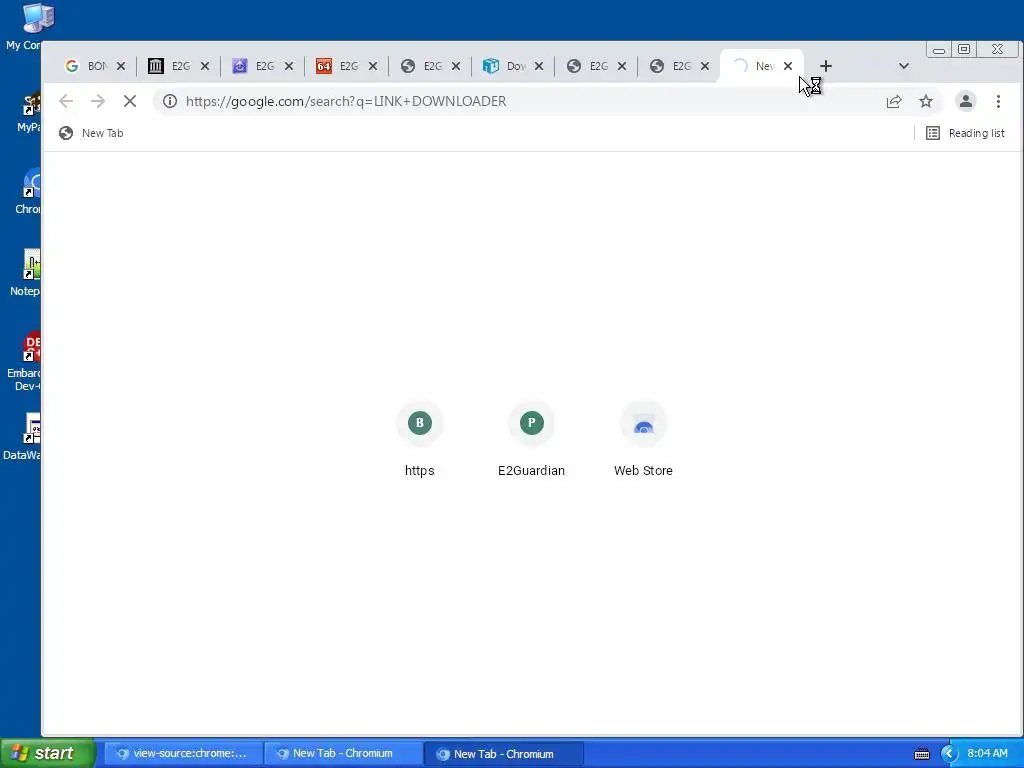Close the Google BON tab
This screenshot has height=768, width=1024.
coord(121,66)
